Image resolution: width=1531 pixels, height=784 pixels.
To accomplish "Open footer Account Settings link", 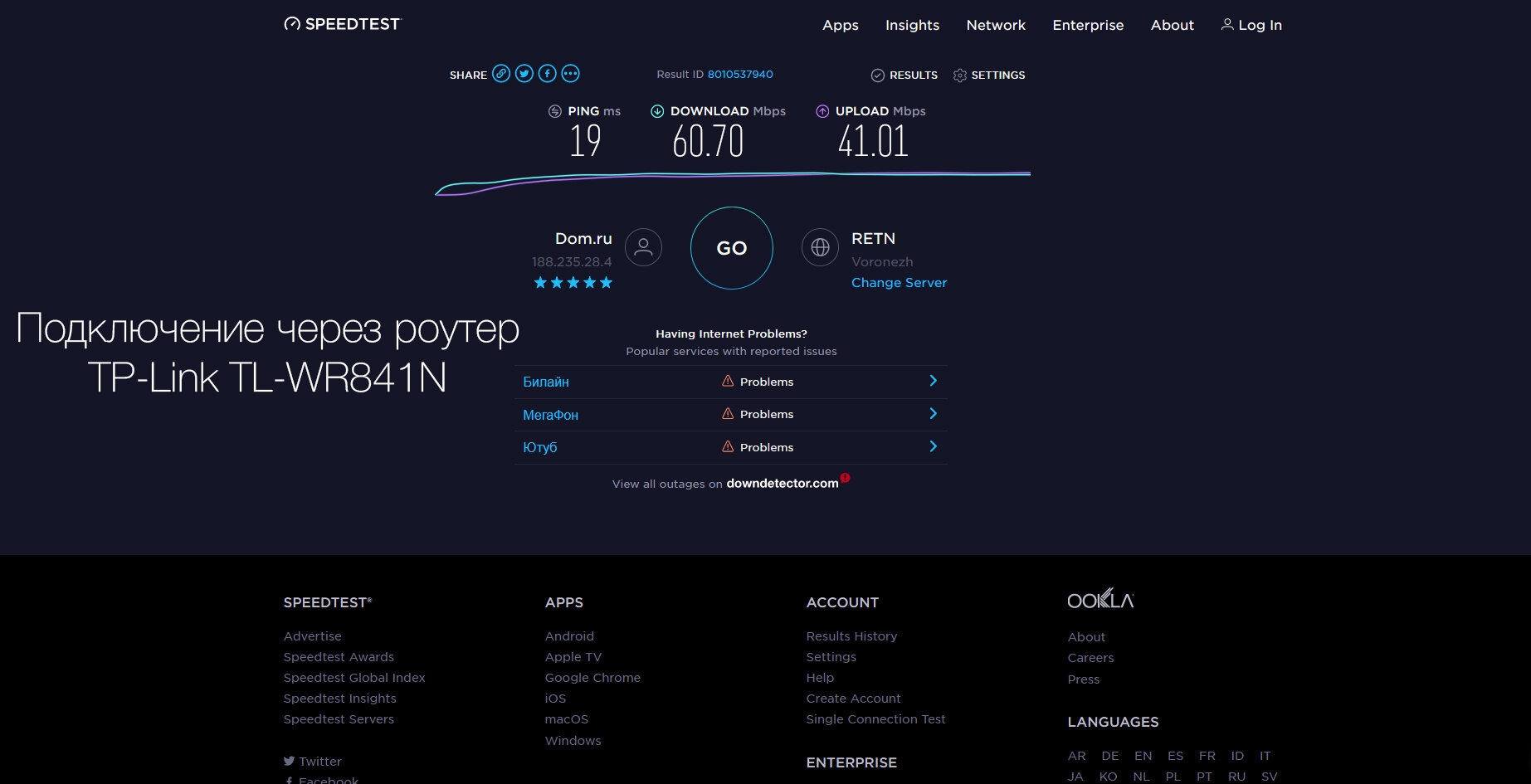I will [831, 657].
